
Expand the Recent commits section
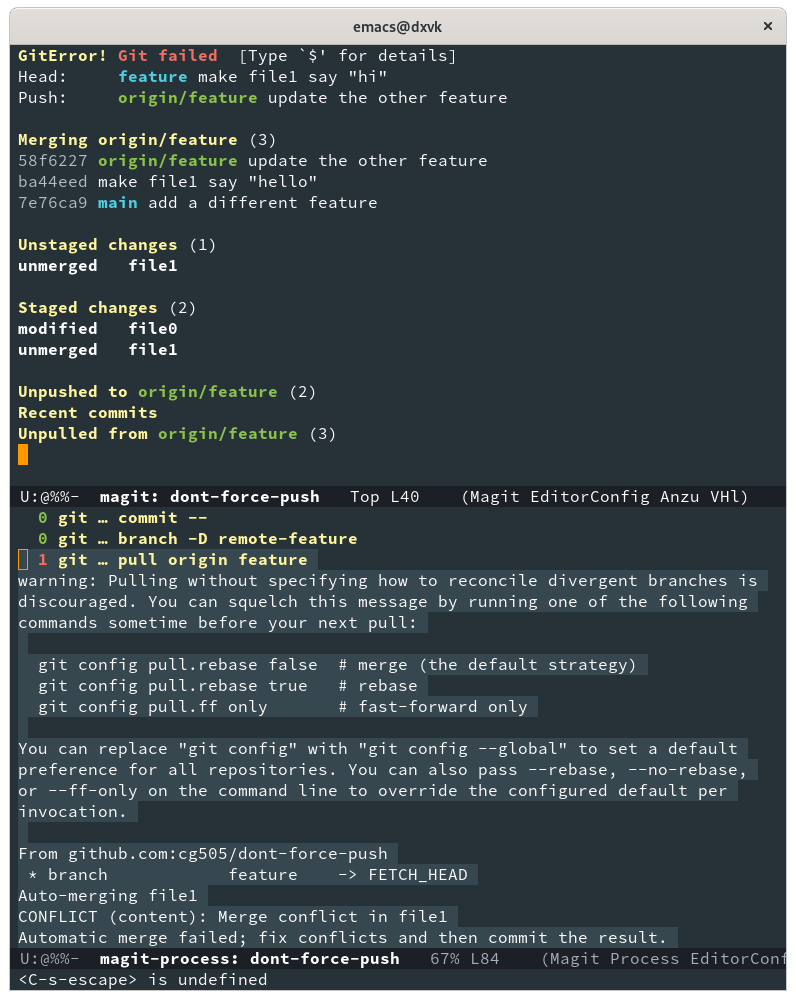[x=87, y=413]
